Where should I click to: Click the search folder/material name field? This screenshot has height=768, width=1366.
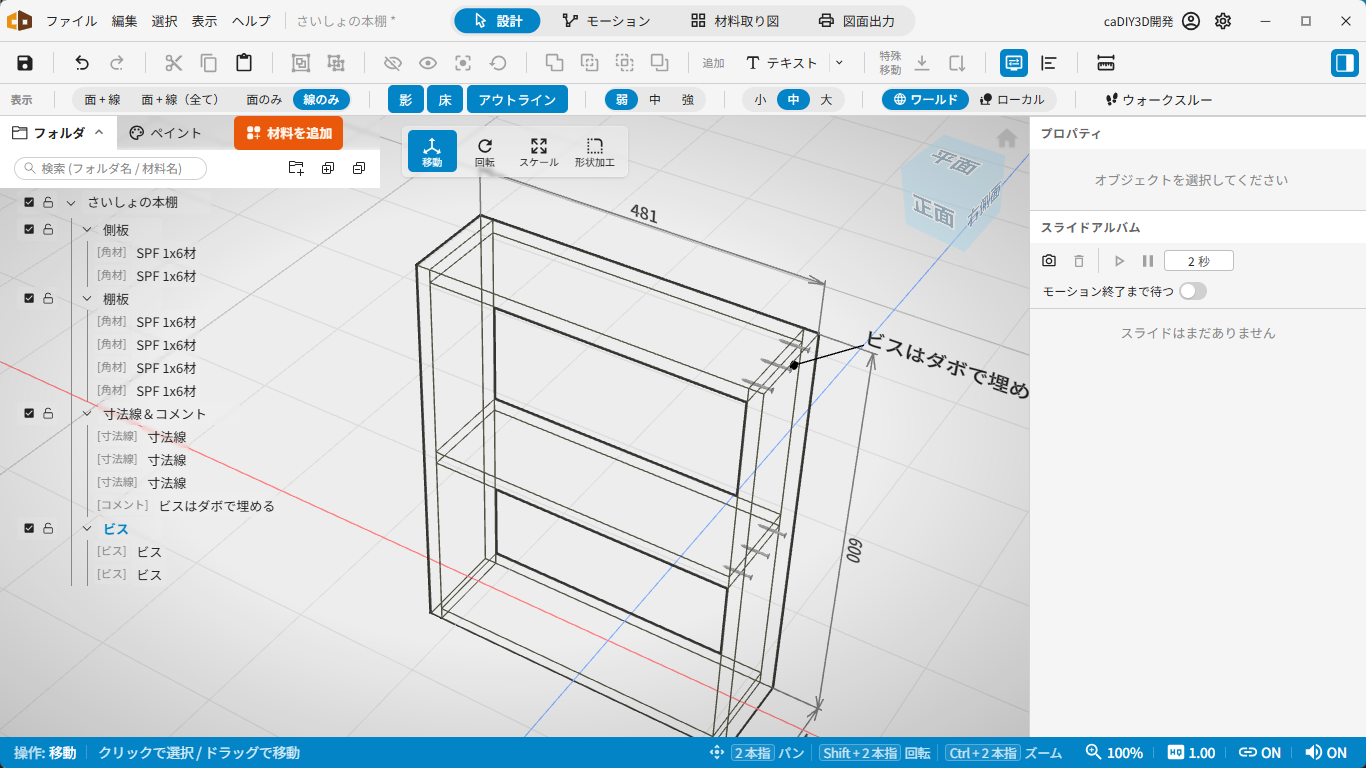110,168
